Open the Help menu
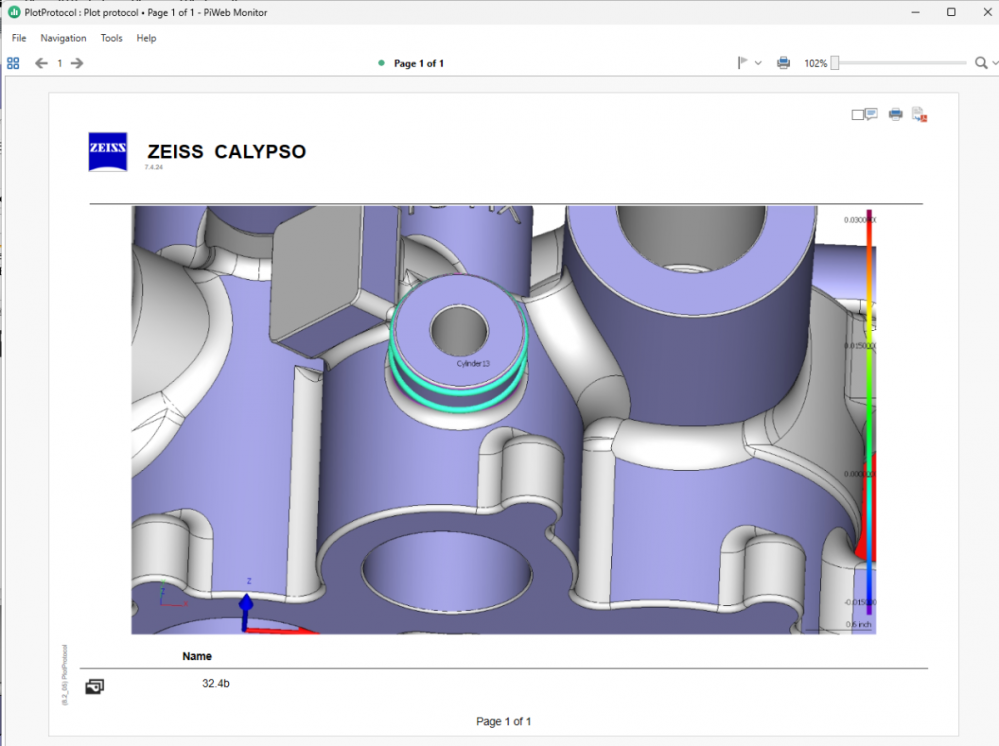This screenshot has height=746, width=999. point(146,38)
